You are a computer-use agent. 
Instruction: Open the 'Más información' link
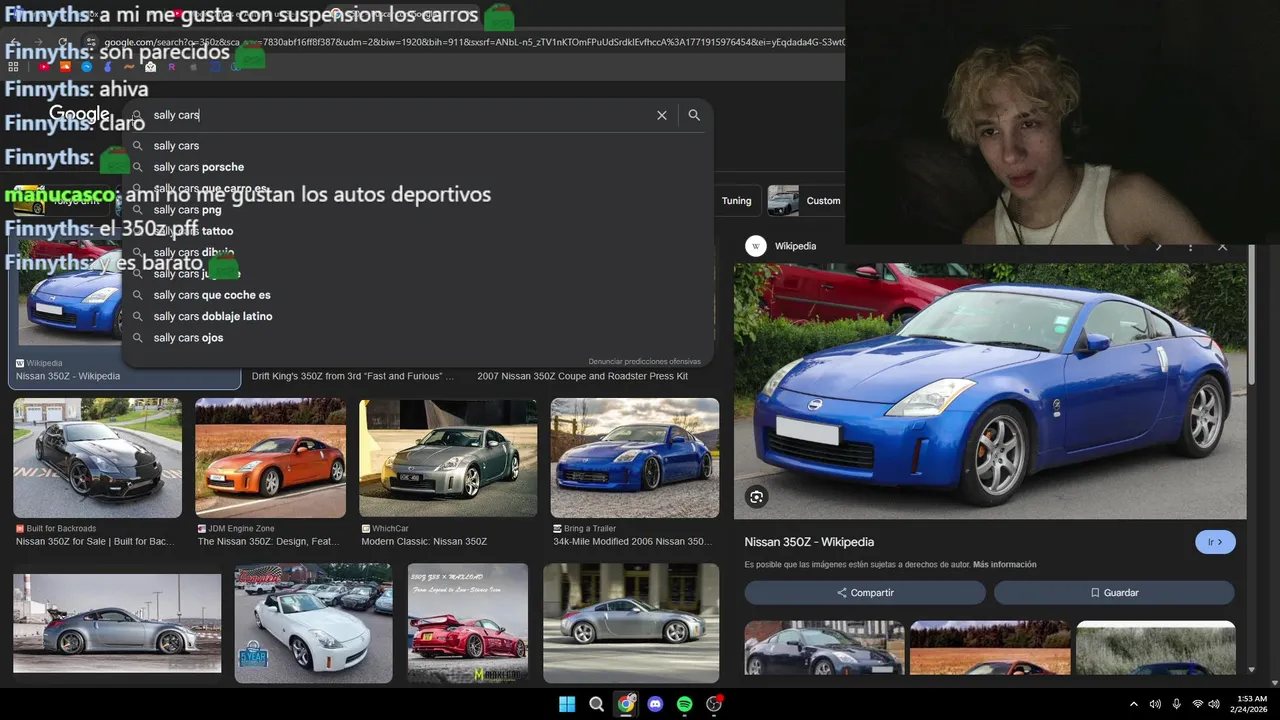pos(1004,564)
